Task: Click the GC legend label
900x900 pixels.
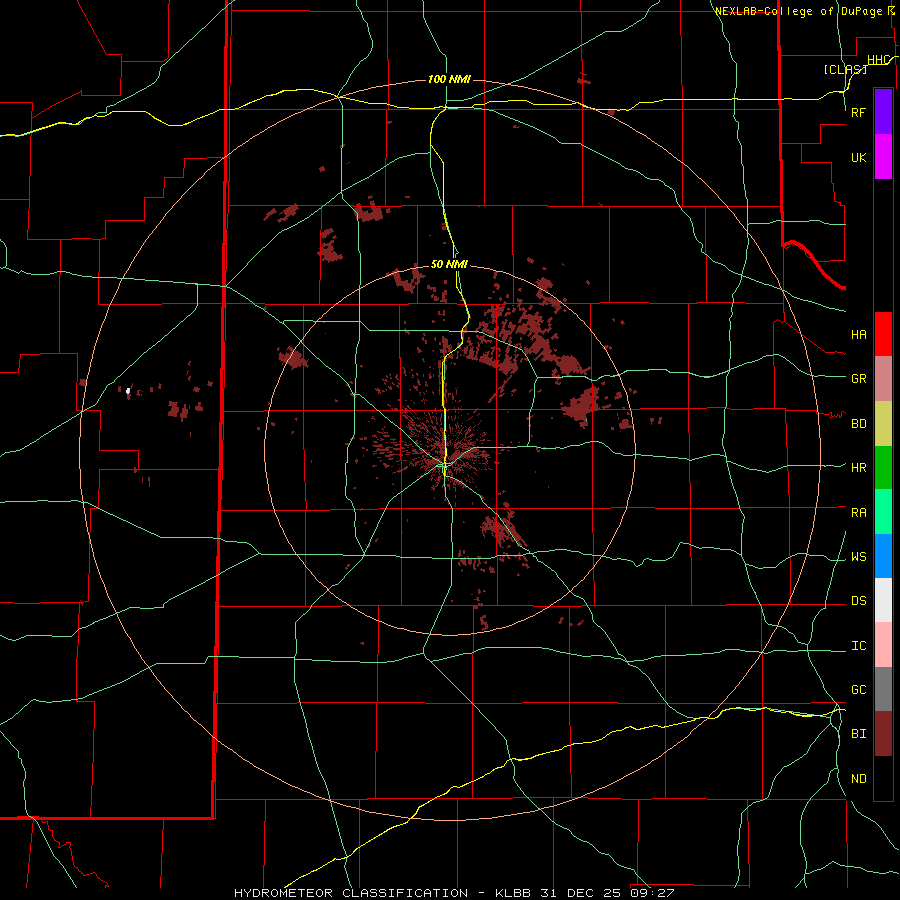Action: click(858, 690)
